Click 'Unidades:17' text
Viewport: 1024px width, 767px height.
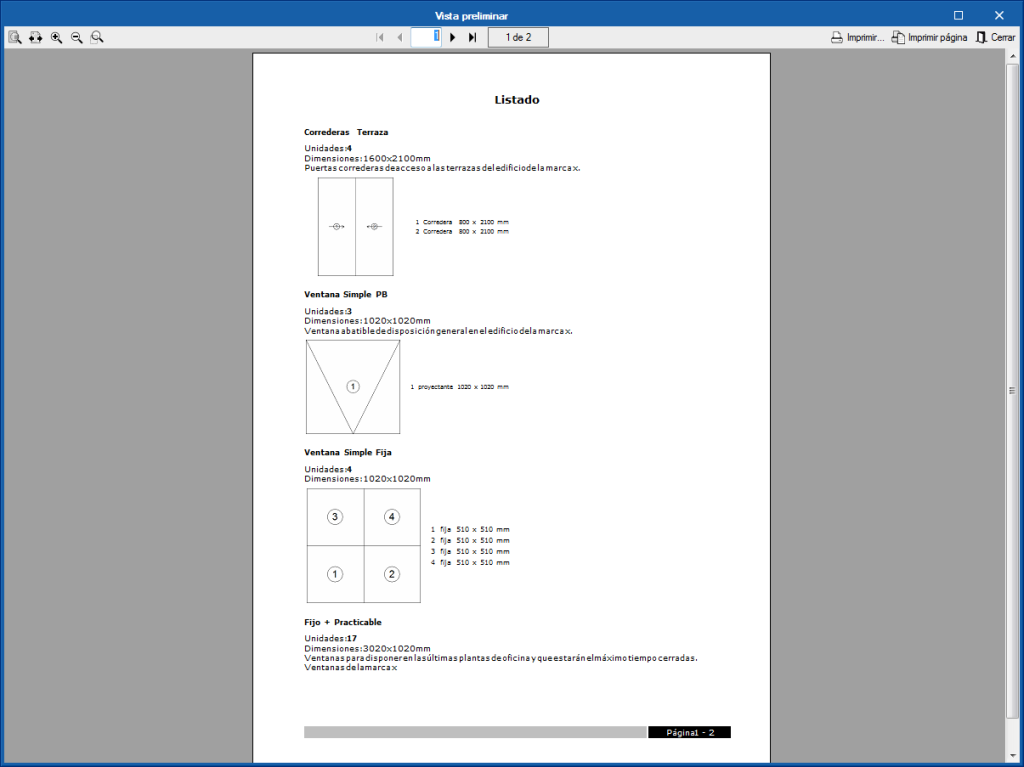[x=330, y=638]
